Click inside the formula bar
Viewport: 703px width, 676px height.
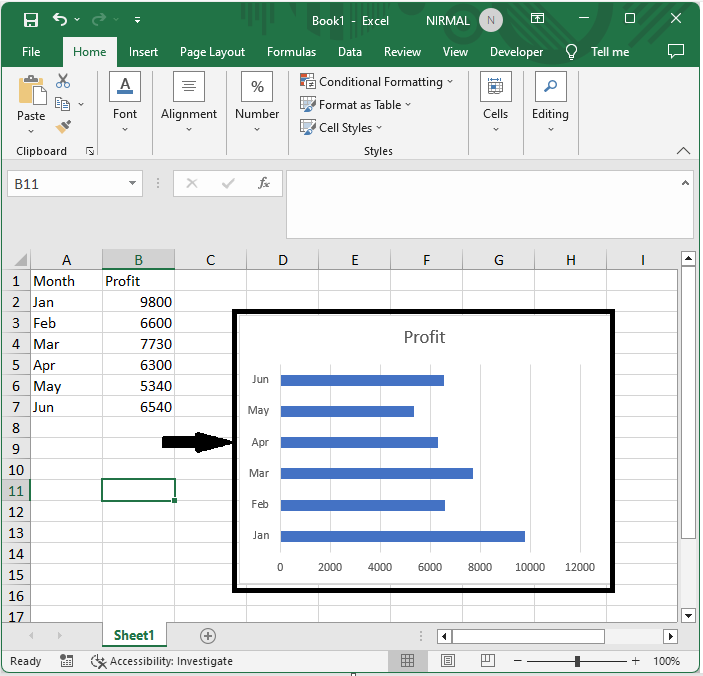484,204
